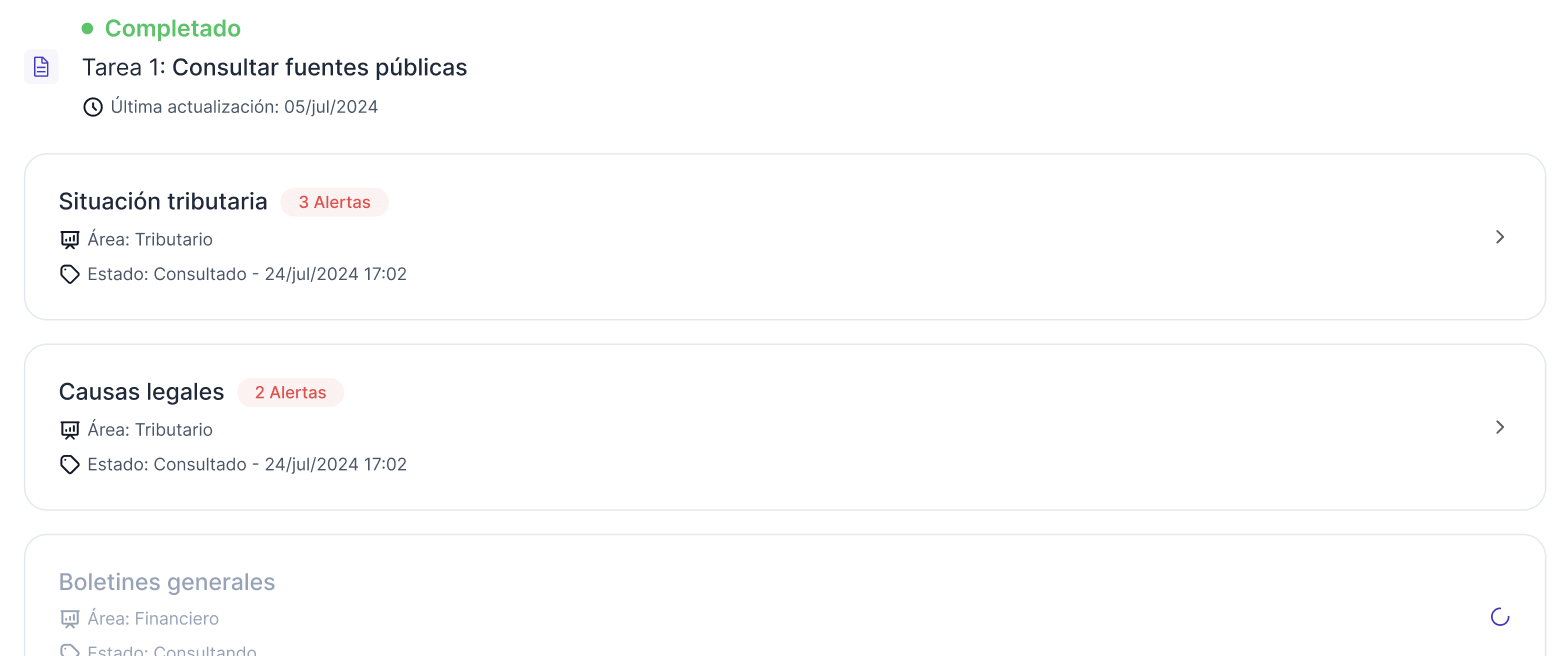Click the clock icon next to Última actualización
Screen dimensions: 1562x656
(93, 107)
